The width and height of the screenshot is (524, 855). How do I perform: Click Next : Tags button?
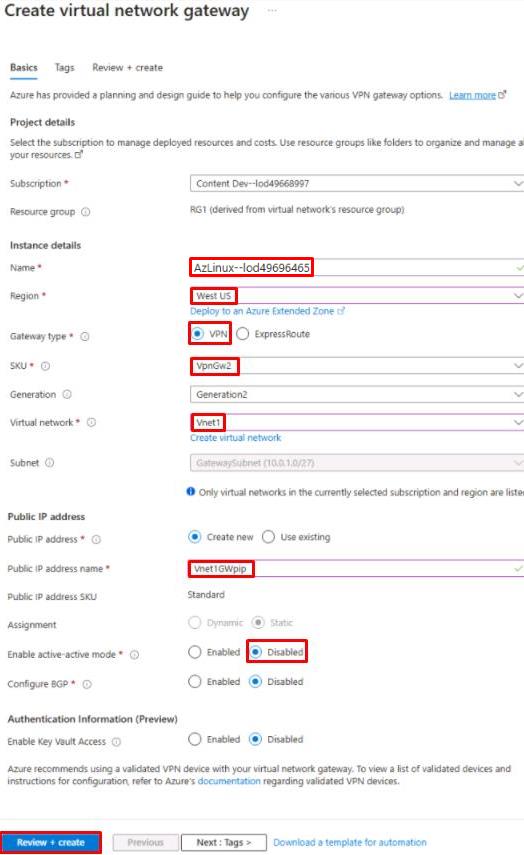point(224,842)
